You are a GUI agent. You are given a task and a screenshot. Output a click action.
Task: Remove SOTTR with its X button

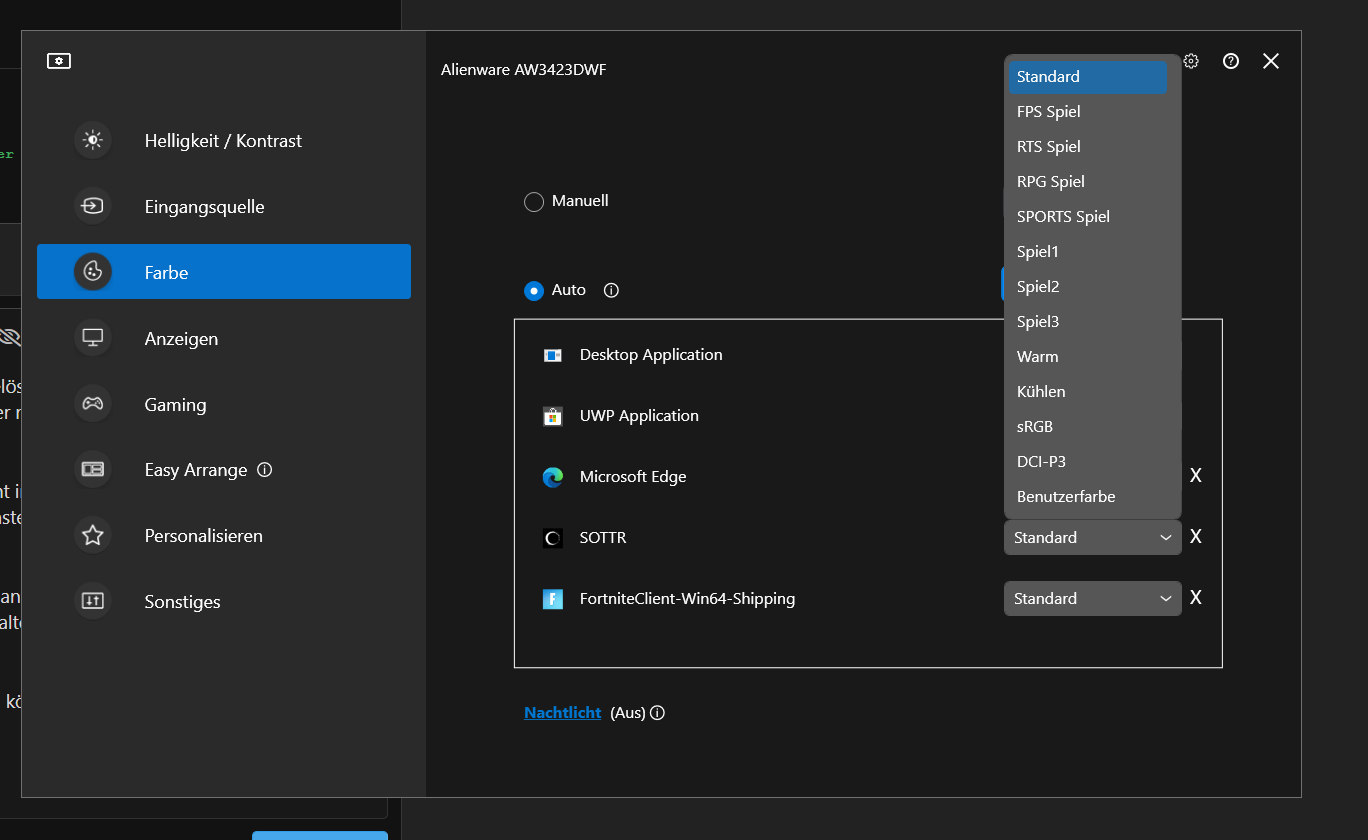1196,537
